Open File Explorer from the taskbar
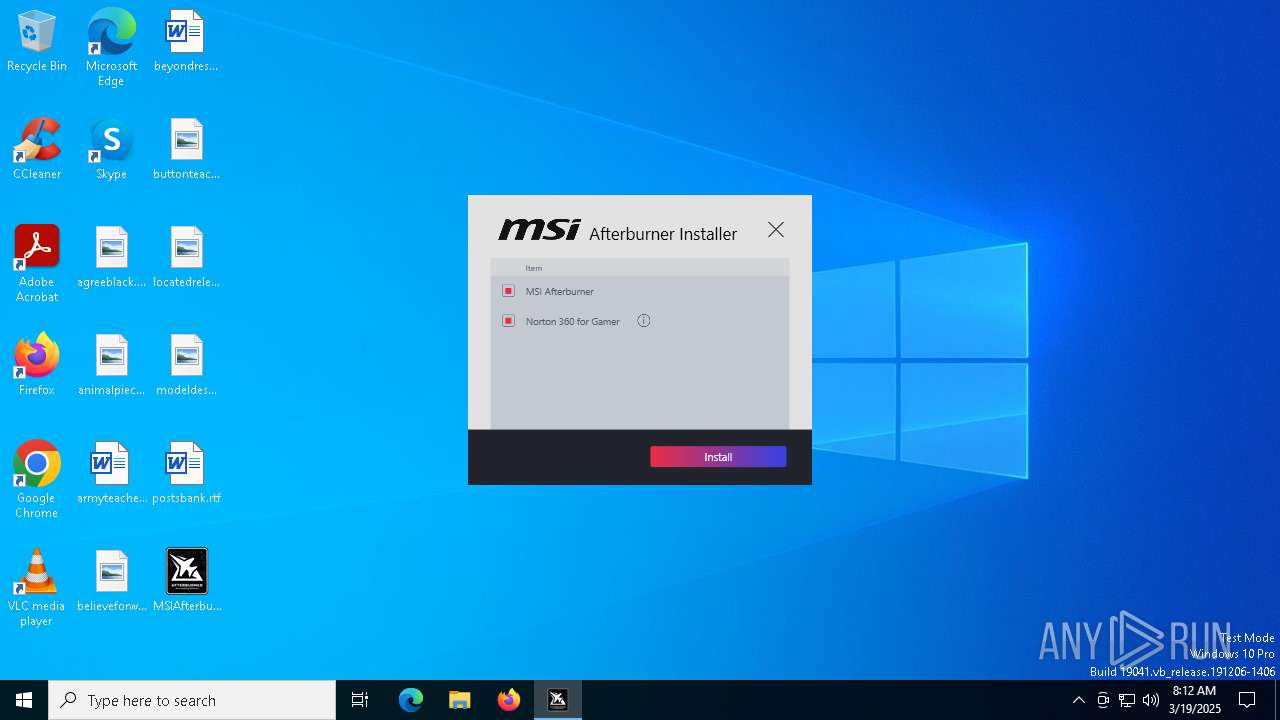The image size is (1280, 720). click(459, 700)
